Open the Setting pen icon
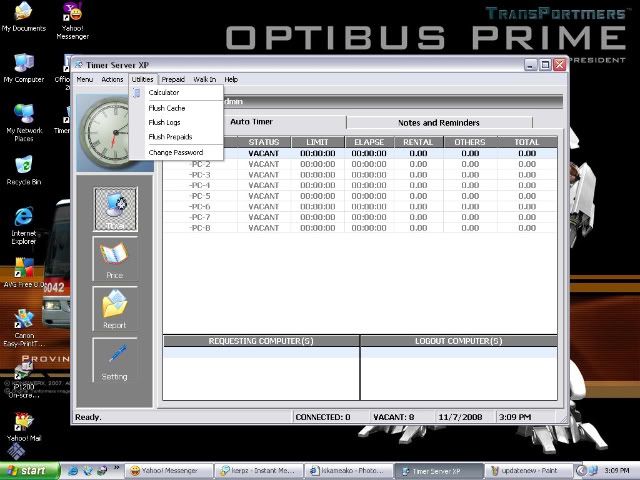640x480 pixels. click(x=115, y=360)
